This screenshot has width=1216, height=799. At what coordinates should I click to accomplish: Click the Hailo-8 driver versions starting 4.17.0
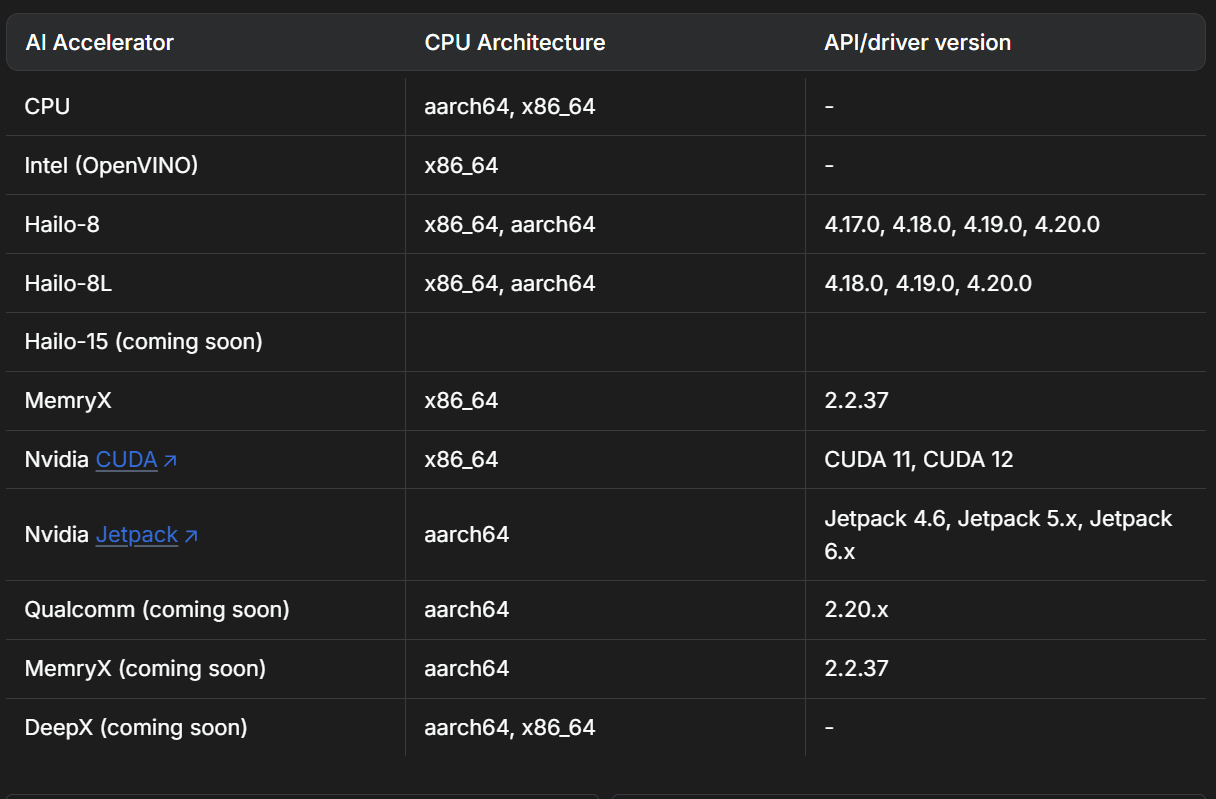pyautogui.click(x=961, y=225)
